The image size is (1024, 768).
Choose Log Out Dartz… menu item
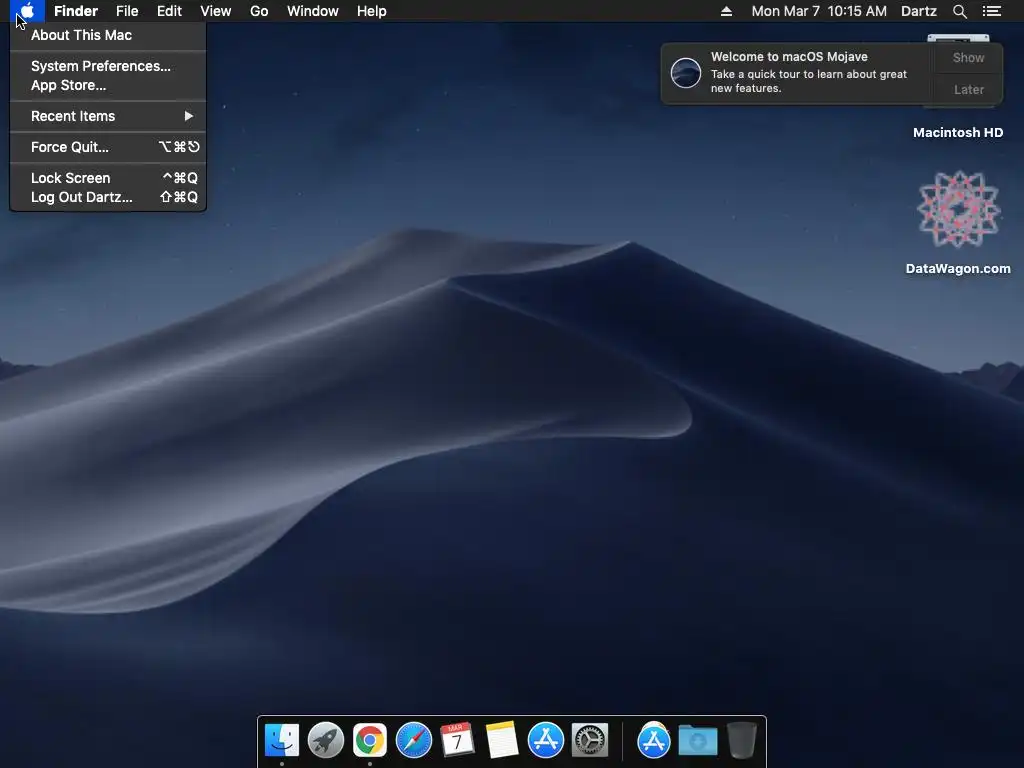tap(108, 197)
